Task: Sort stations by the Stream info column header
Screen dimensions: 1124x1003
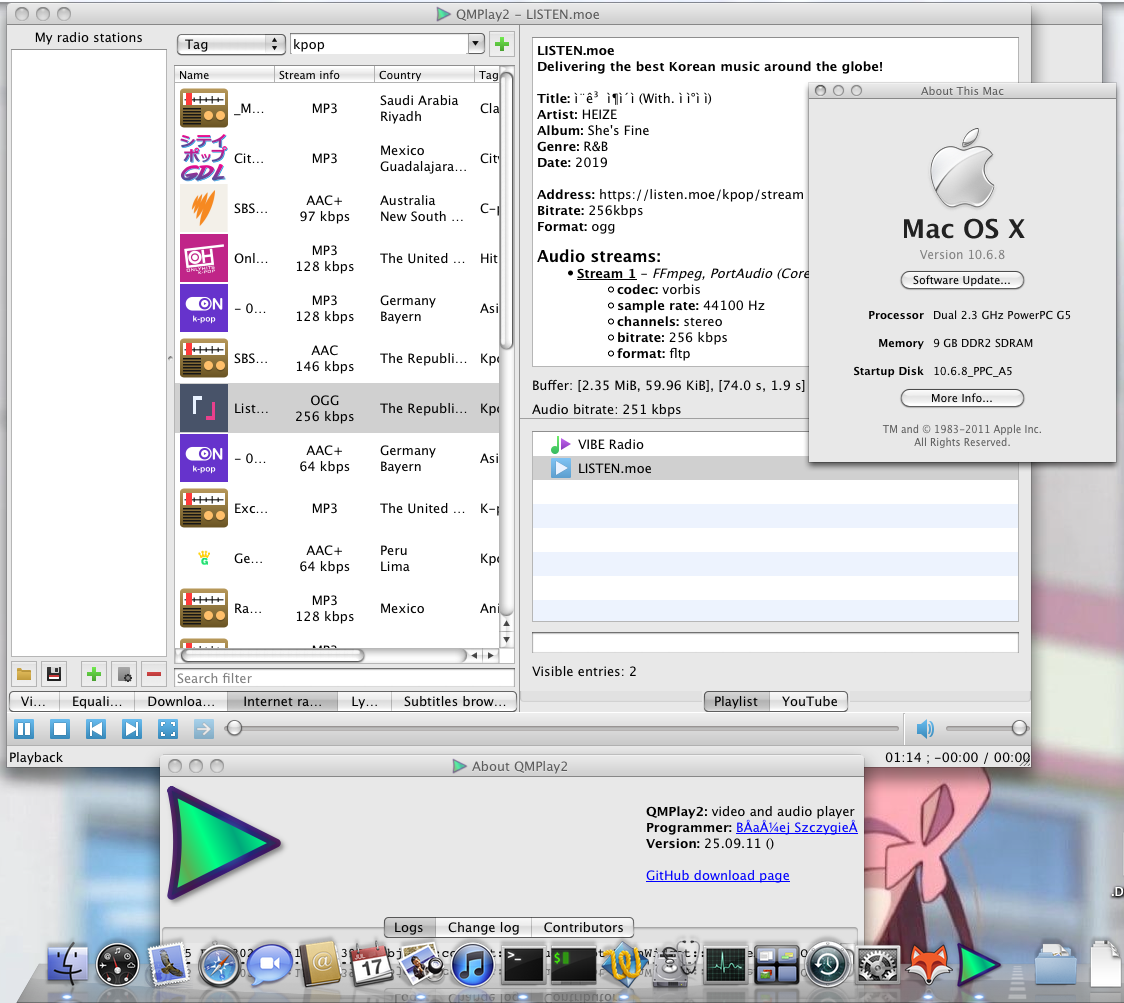Action: tap(324, 75)
